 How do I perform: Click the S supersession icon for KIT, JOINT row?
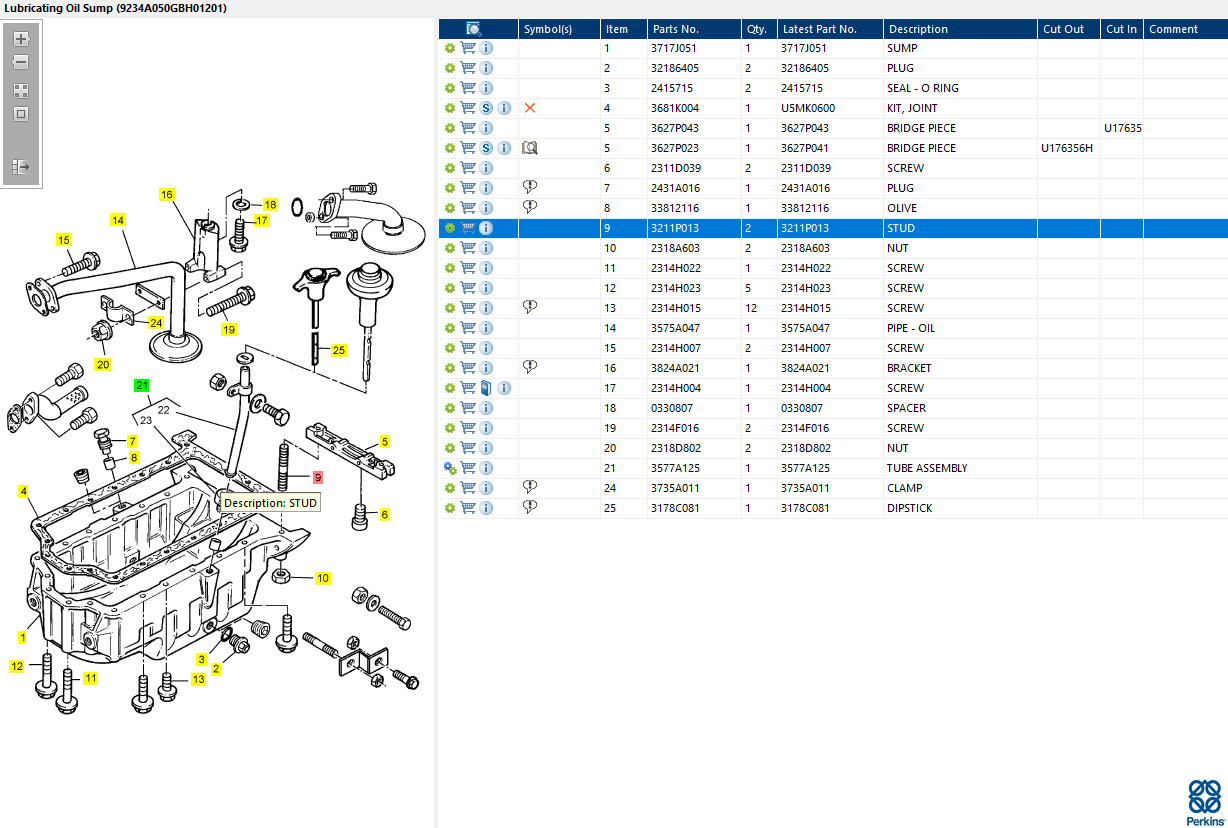point(486,108)
